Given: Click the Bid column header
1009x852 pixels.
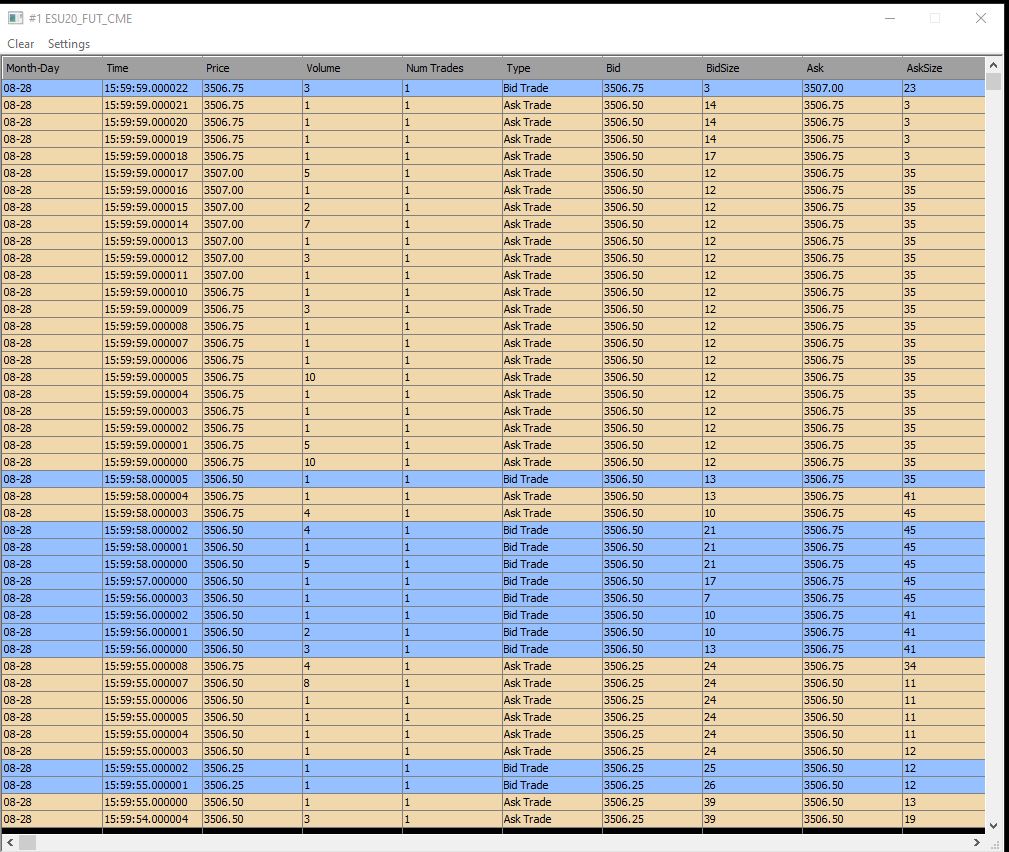Looking at the screenshot, I should click(x=653, y=68).
